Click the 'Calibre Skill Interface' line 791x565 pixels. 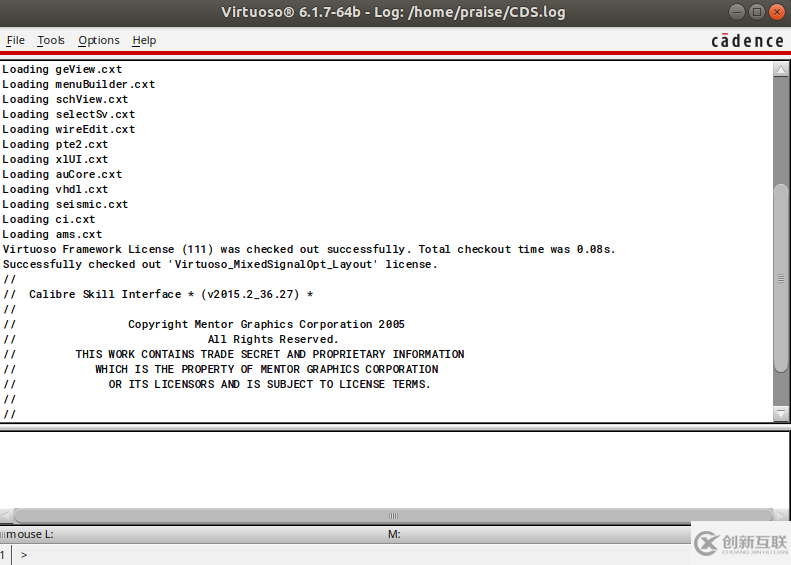coord(158,294)
